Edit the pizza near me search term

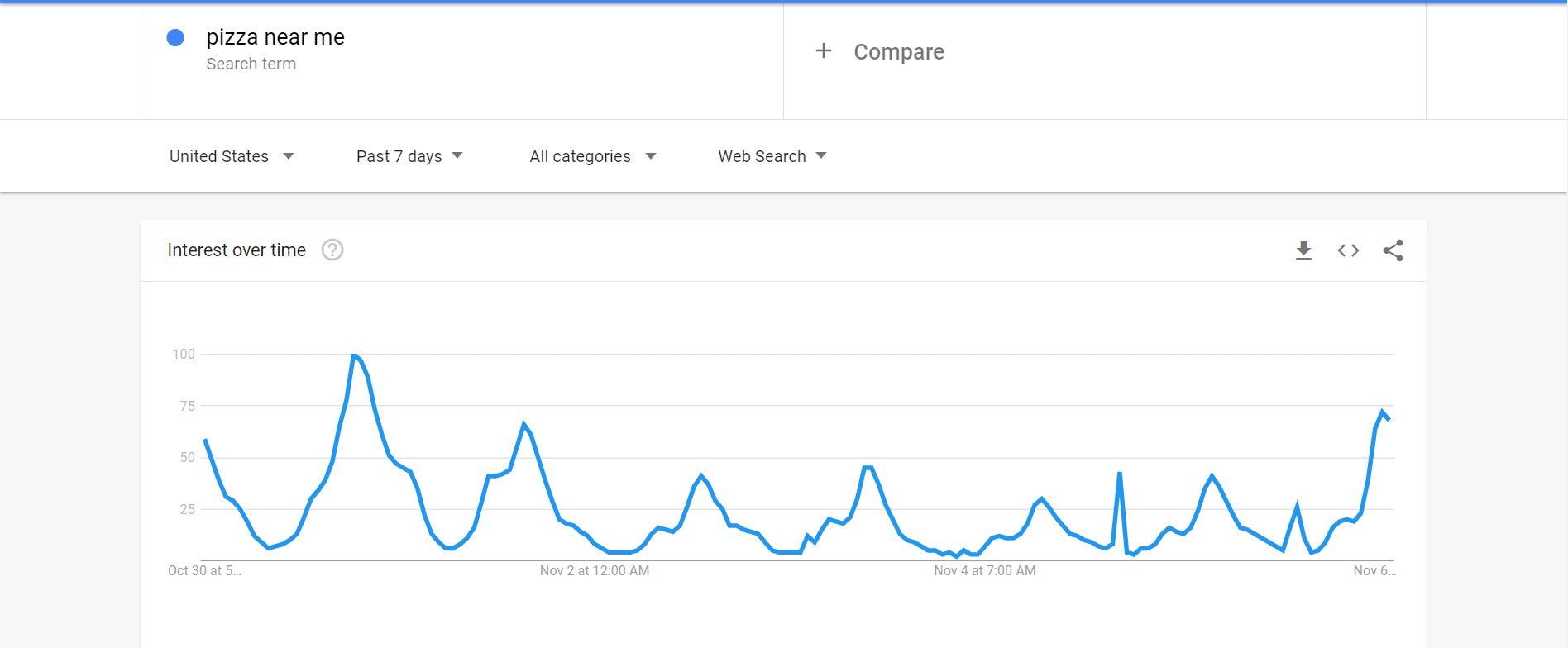pos(275,37)
